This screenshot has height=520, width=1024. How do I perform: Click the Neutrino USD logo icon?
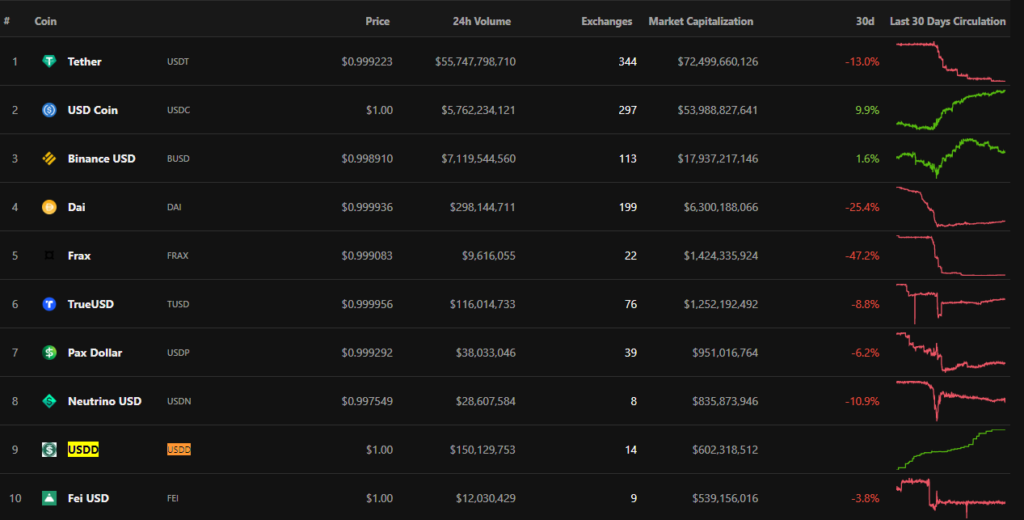[x=48, y=401]
